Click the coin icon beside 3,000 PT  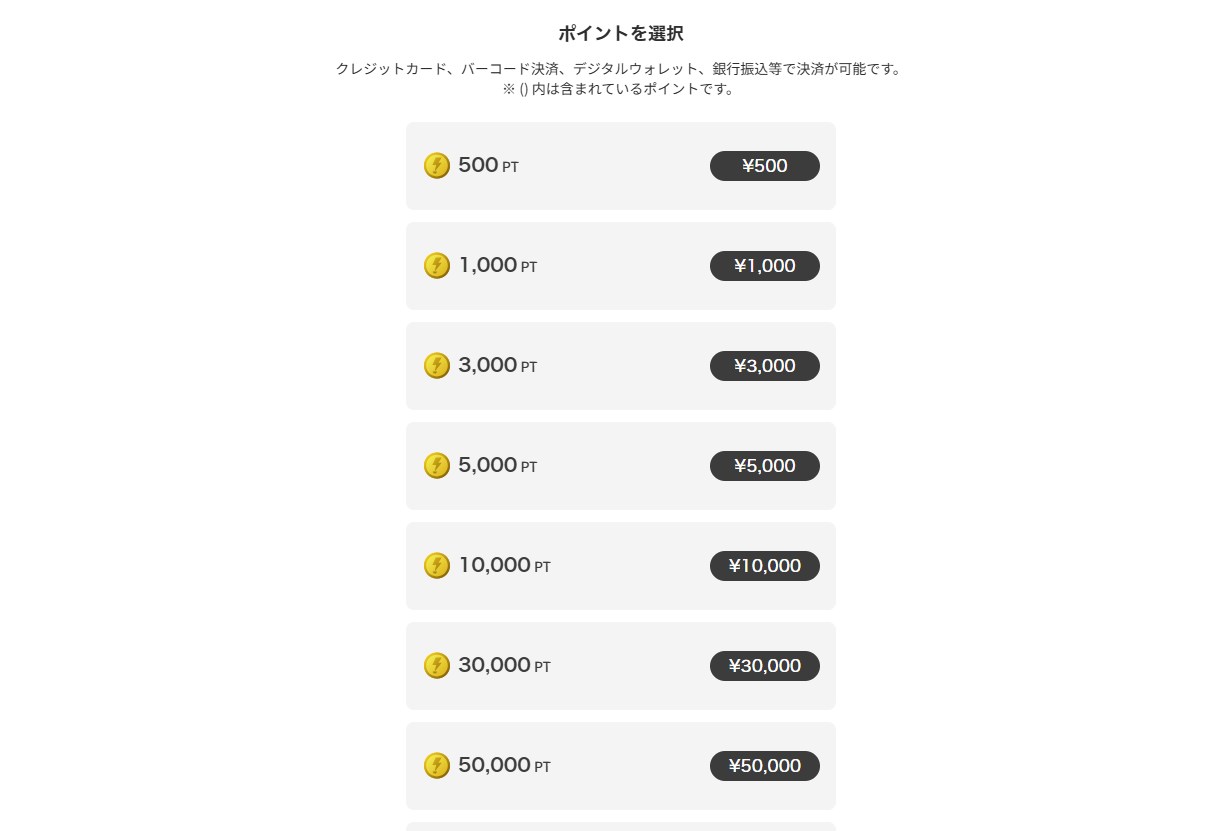pos(437,366)
